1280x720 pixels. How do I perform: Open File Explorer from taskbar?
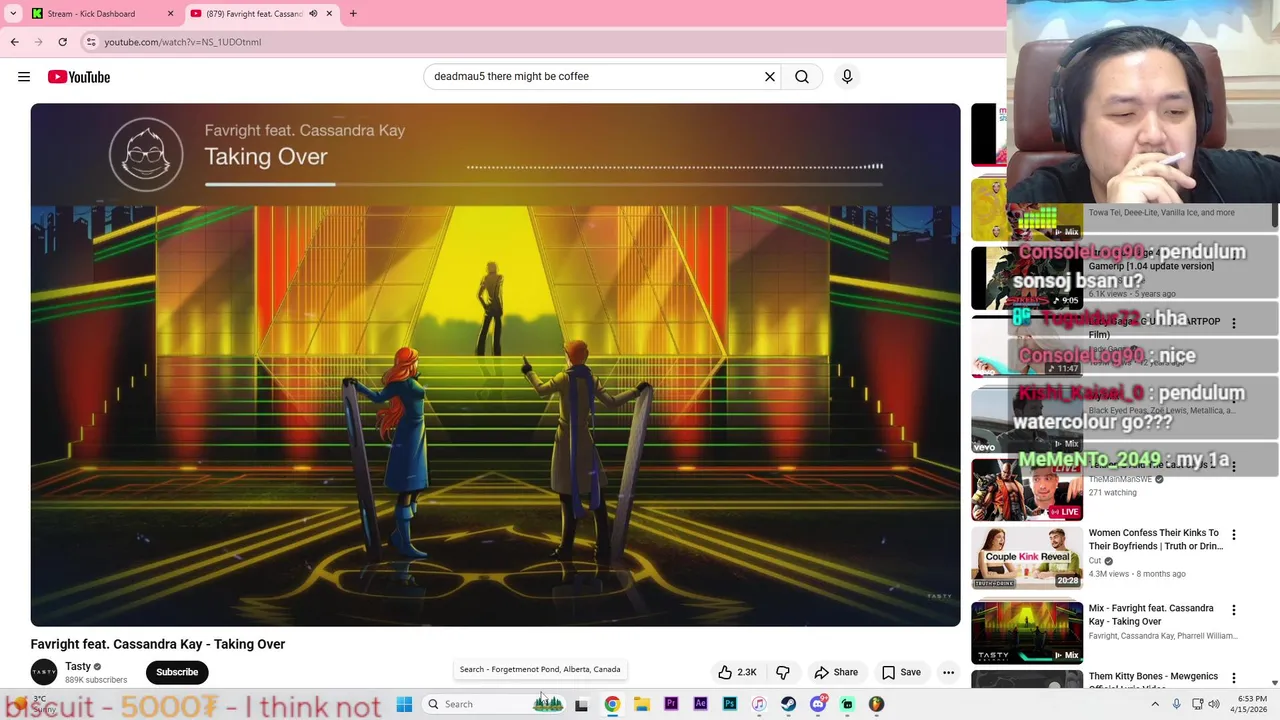tap(641, 704)
